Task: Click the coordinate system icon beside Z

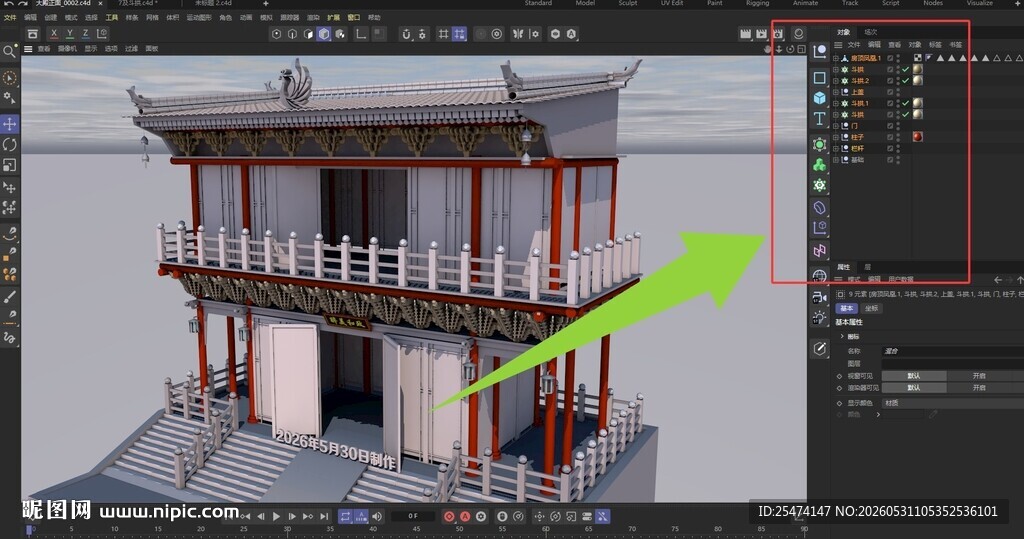Action: (102, 33)
